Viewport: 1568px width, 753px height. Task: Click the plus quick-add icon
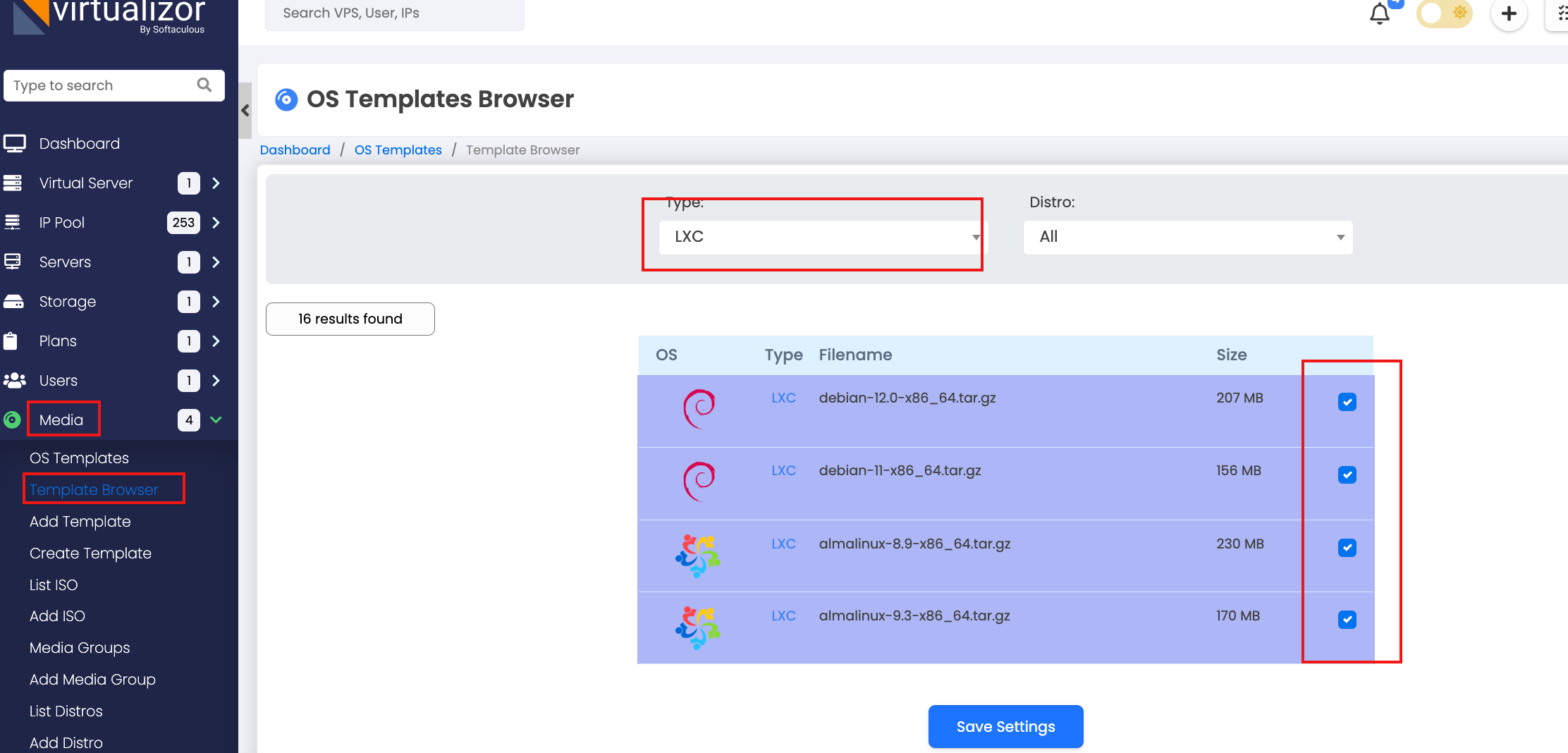(x=1508, y=14)
